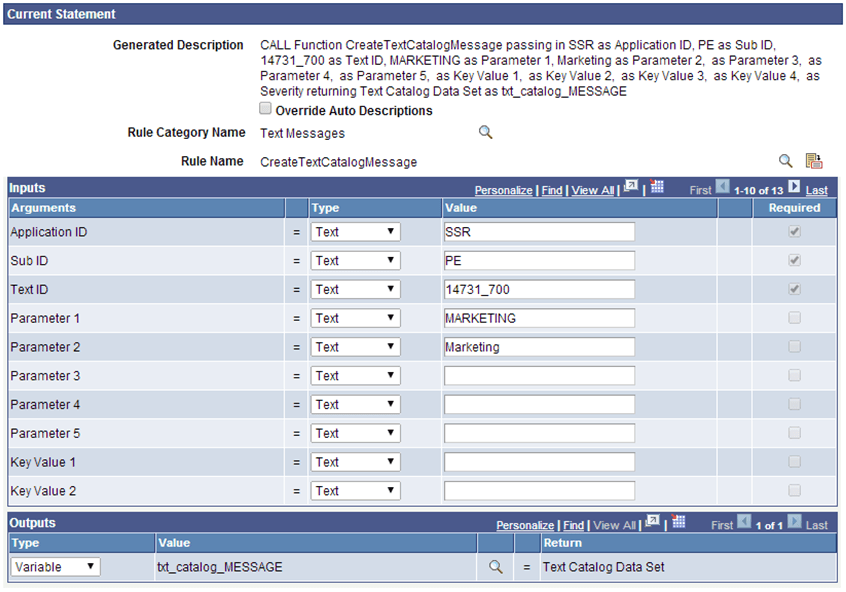The width and height of the screenshot is (846, 592).
Task: Click the previous-page arrow in Outputs grid
Action: 743,524
